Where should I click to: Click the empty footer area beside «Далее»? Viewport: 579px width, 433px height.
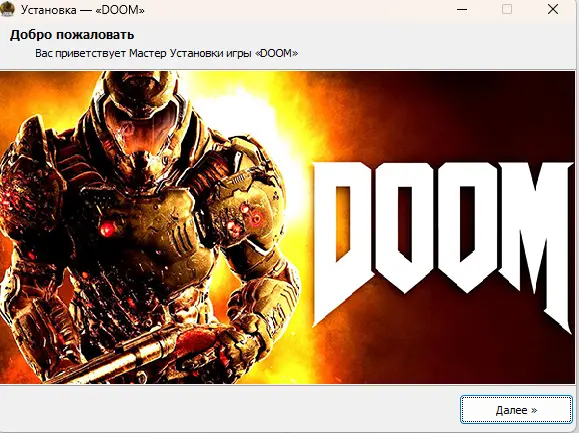tap(229, 409)
